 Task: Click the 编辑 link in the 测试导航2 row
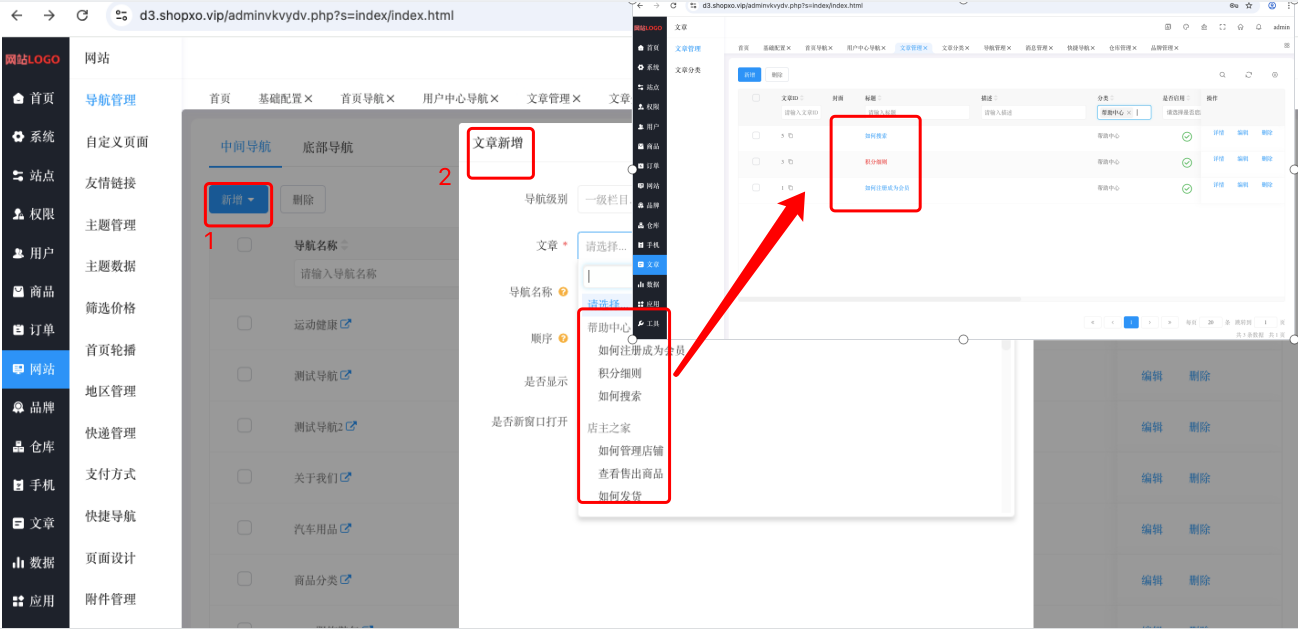click(x=1152, y=427)
